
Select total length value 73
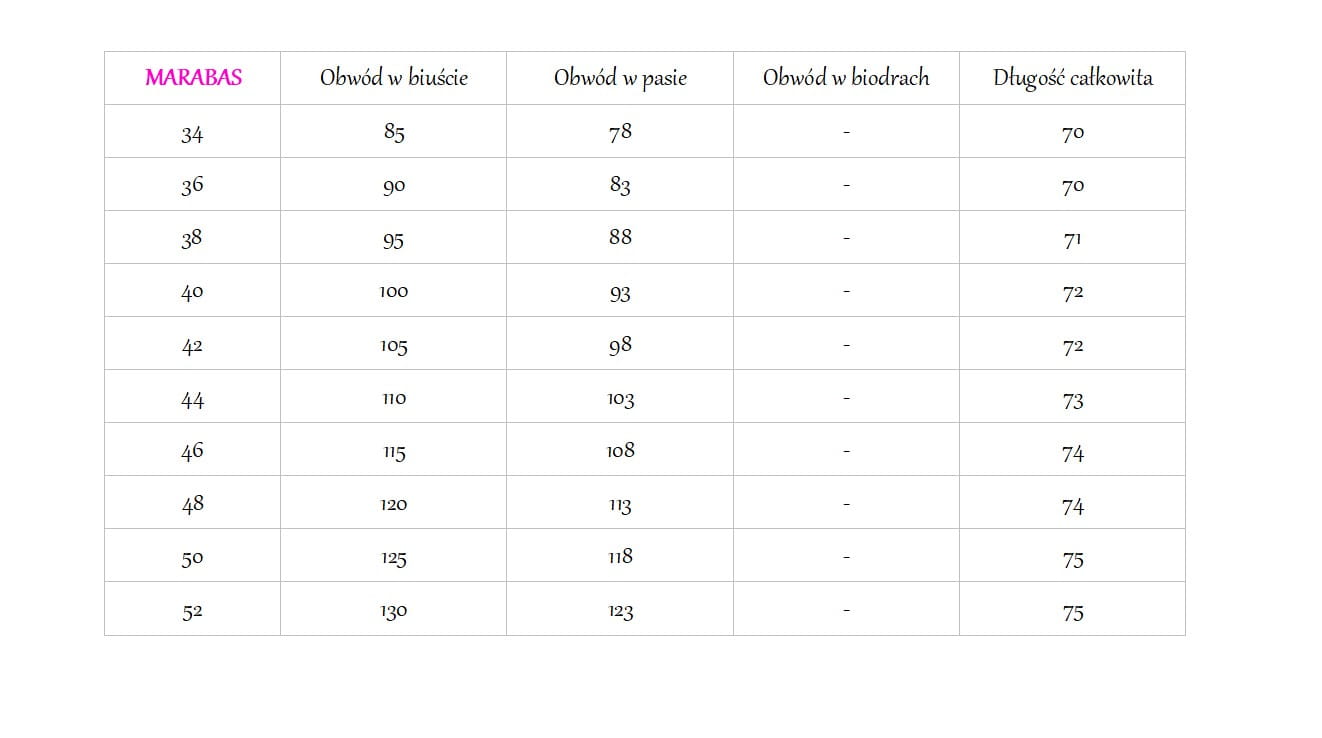[1072, 400]
